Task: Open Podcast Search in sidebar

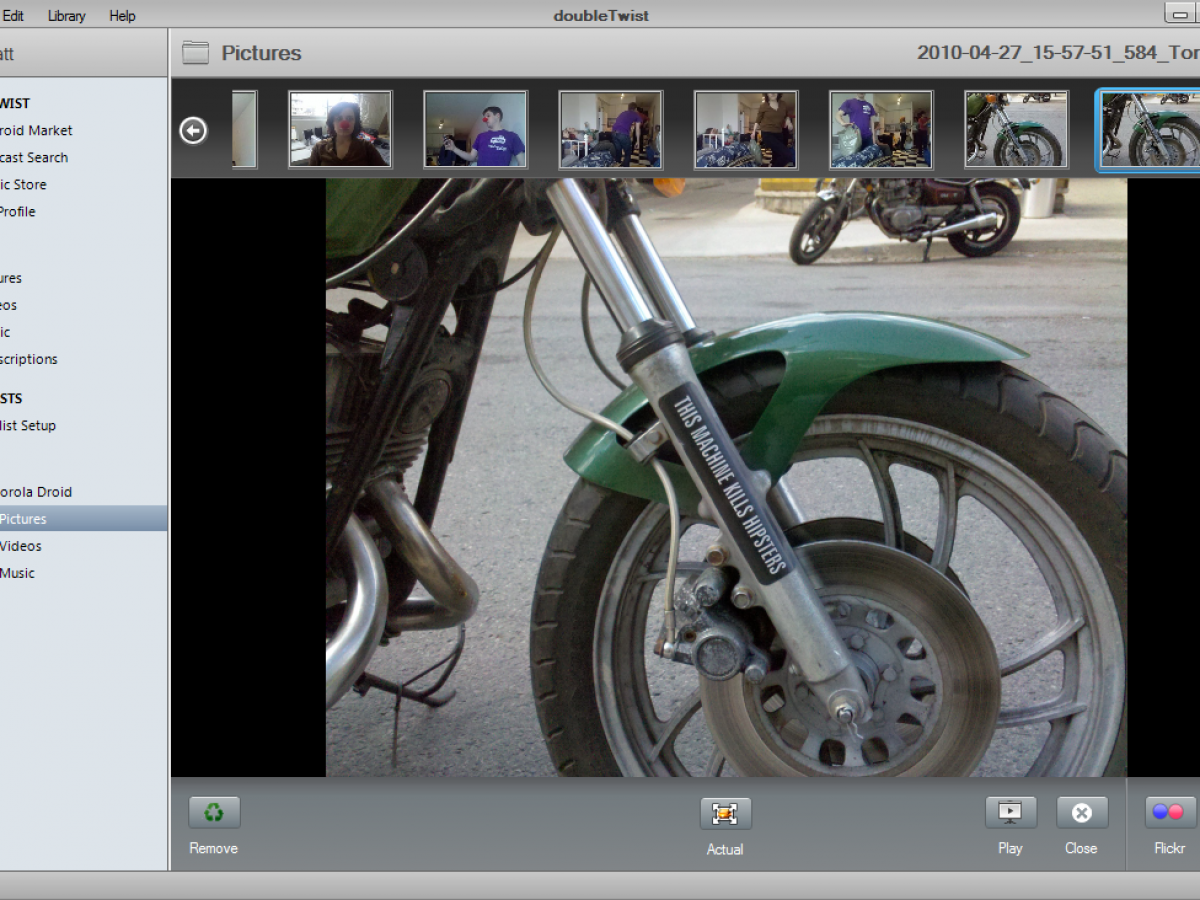Action: (34, 157)
